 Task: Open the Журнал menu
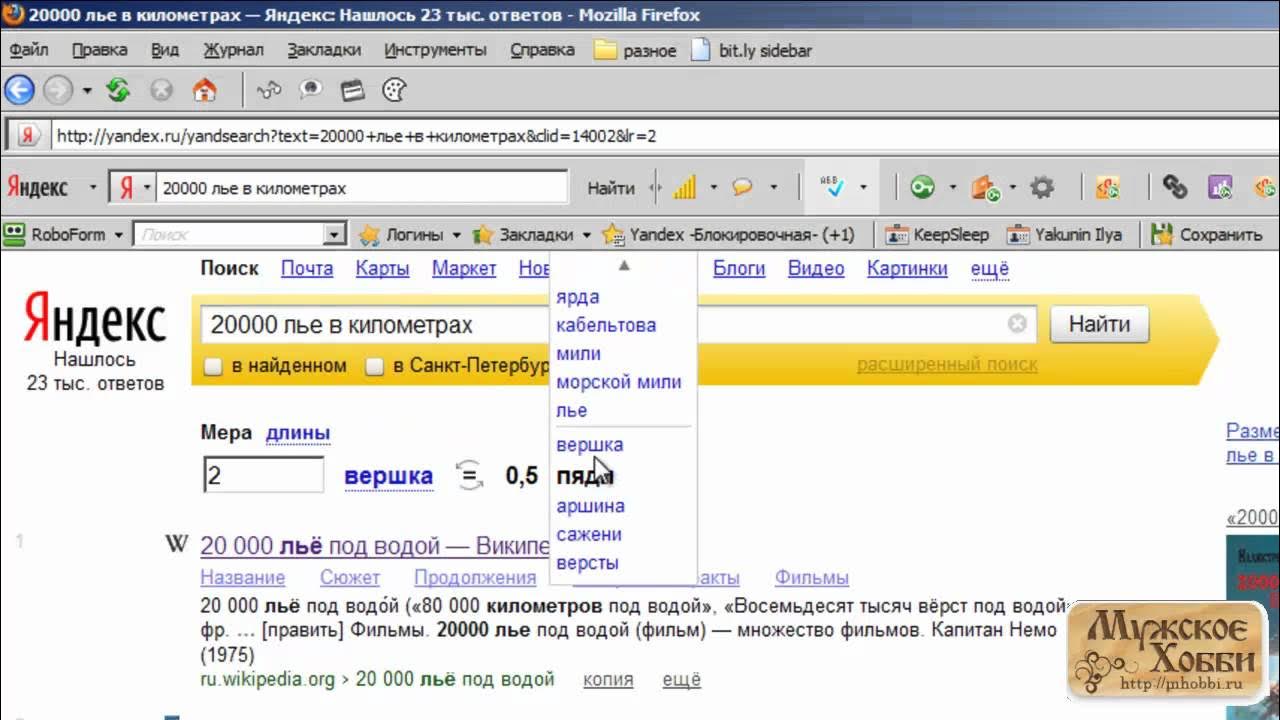[x=233, y=50]
